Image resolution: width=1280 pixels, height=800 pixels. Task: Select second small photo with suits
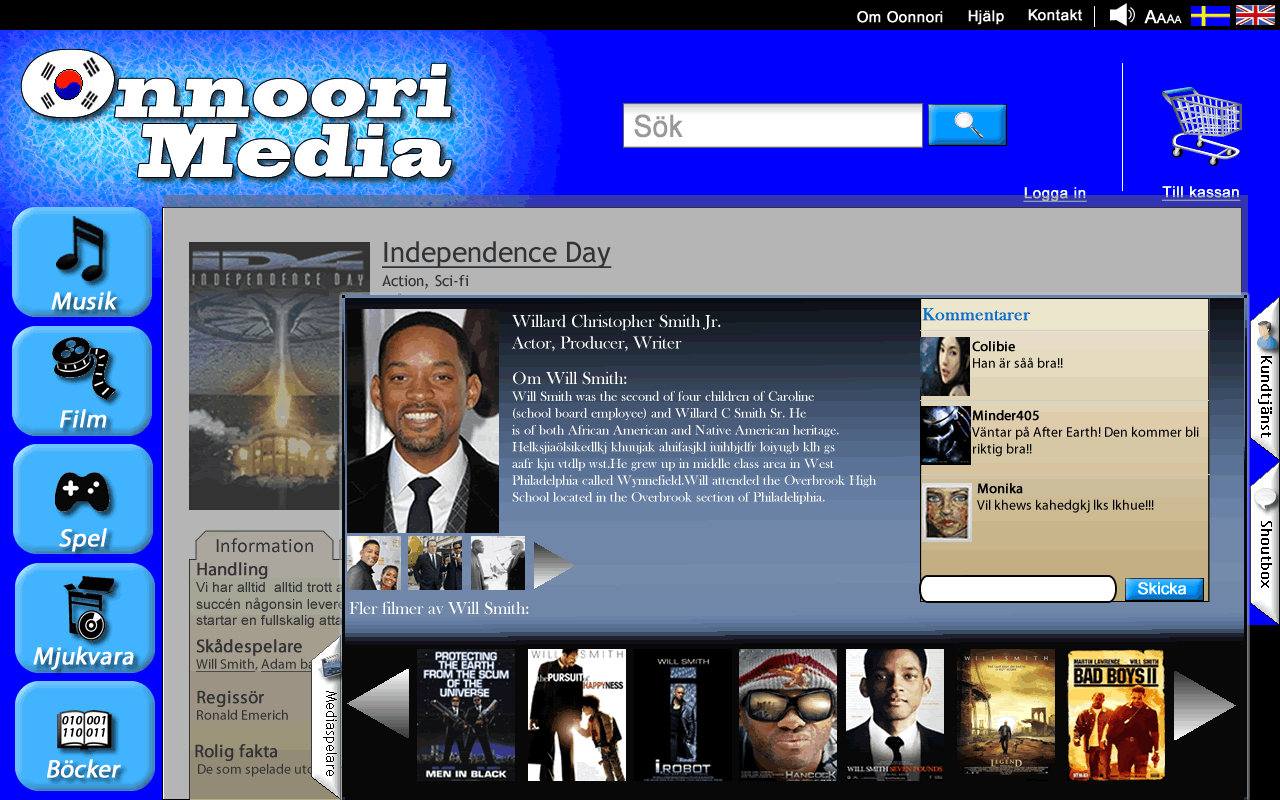click(x=435, y=563)
